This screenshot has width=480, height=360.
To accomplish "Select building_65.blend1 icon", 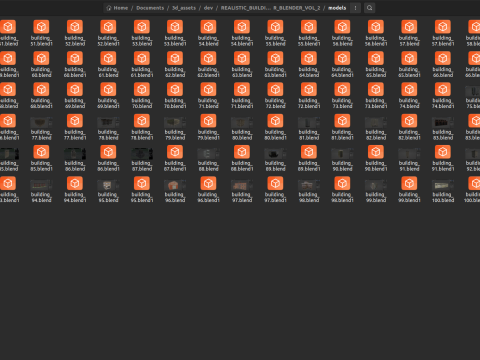I will tap(409, 58).
